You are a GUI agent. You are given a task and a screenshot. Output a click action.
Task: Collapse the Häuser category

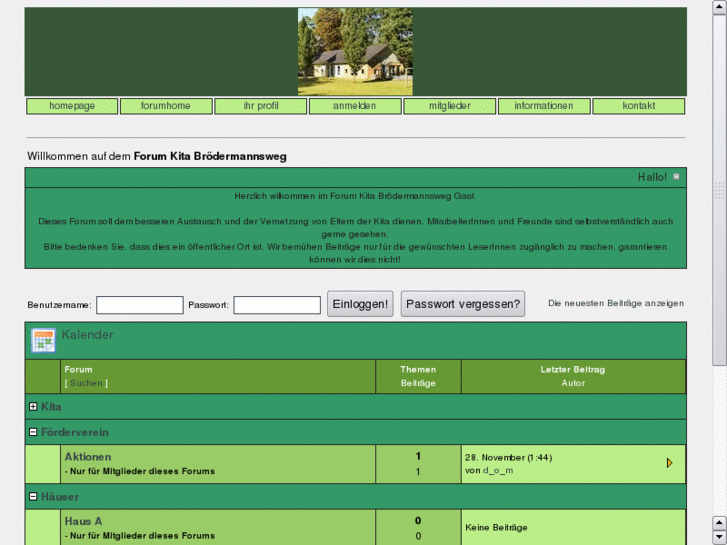pos(34,496)
